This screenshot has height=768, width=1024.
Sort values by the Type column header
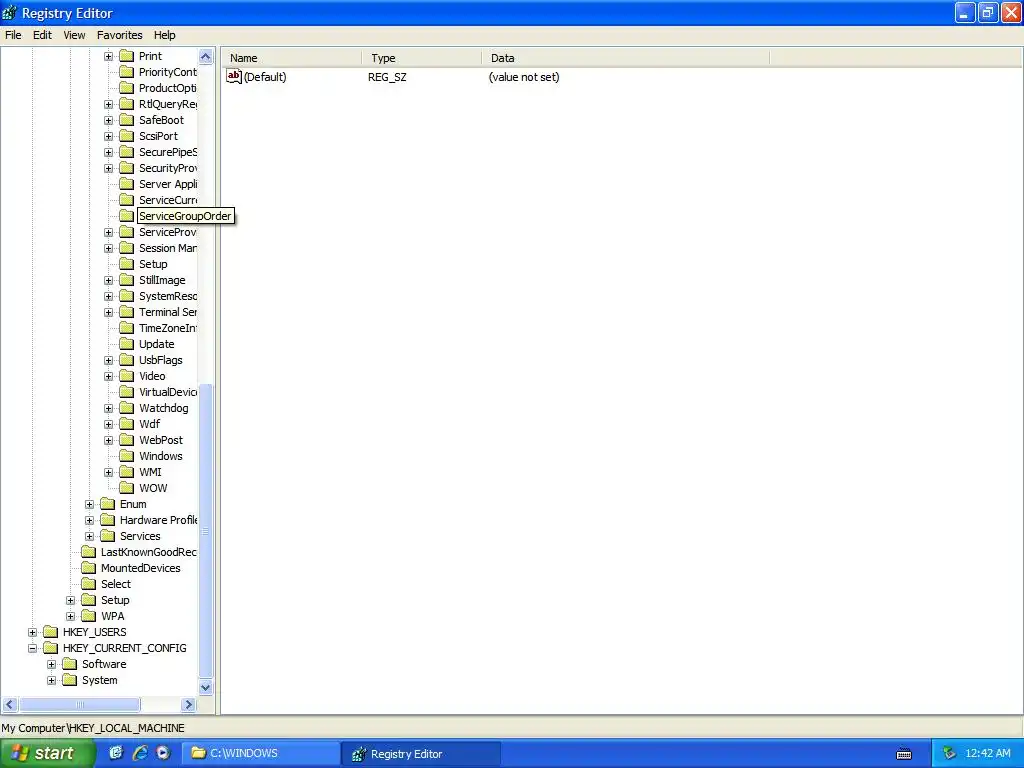point(421,58)
